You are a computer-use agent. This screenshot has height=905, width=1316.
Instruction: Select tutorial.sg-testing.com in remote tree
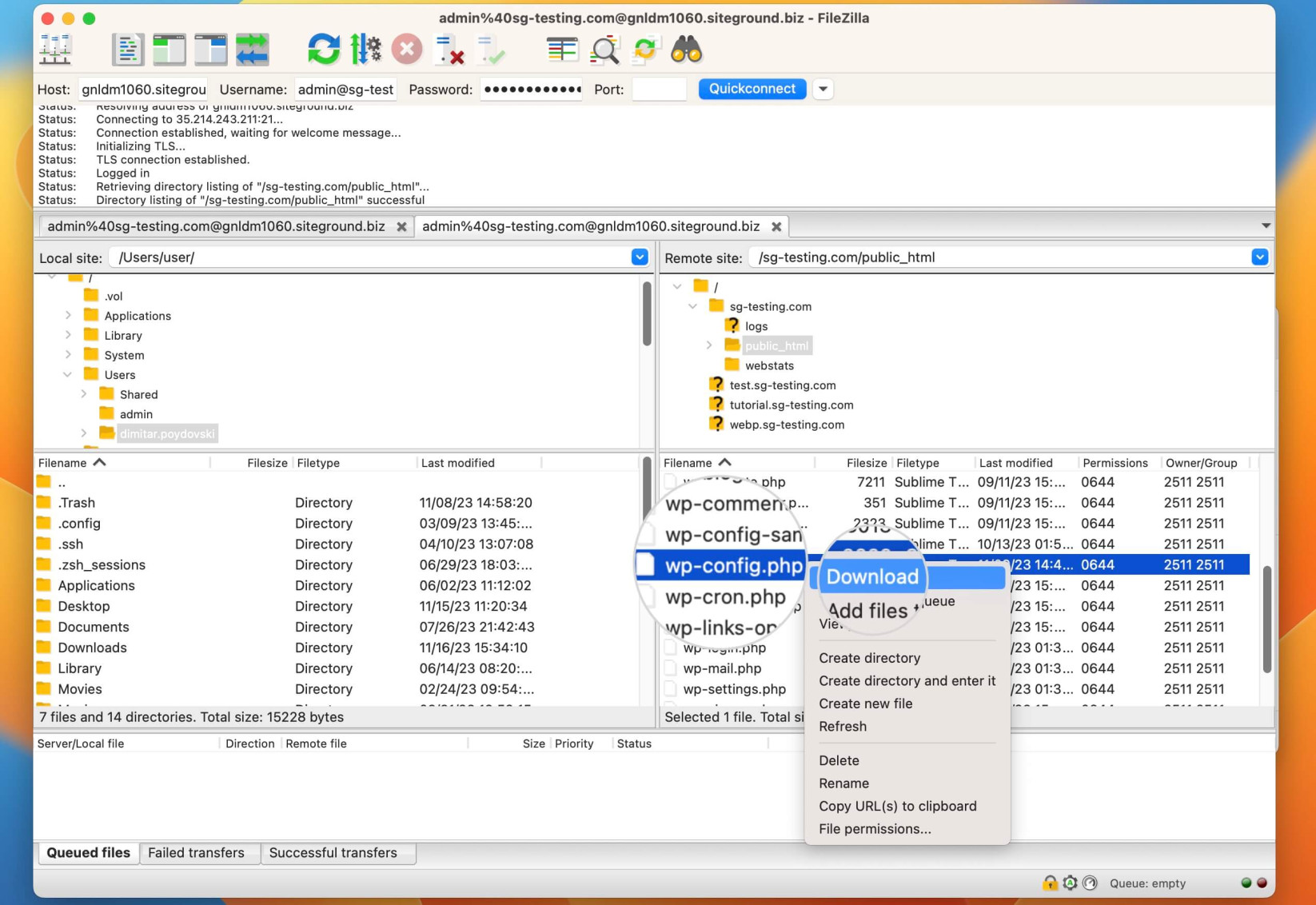click(791, 405)
